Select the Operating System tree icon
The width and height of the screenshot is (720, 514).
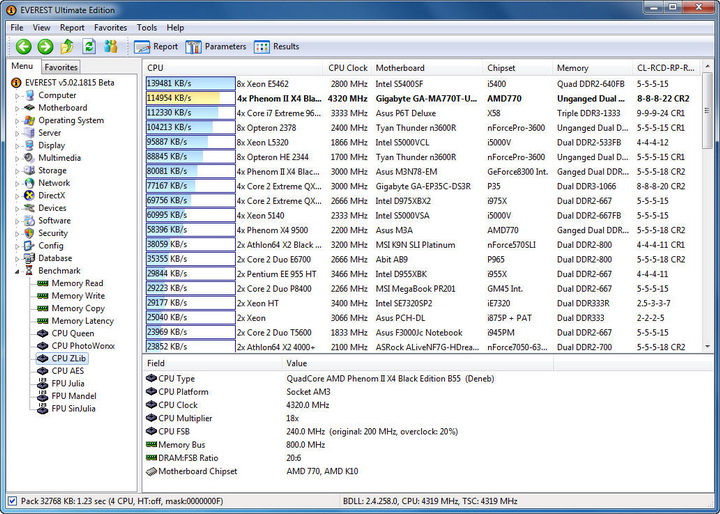[x=30, y=120]
